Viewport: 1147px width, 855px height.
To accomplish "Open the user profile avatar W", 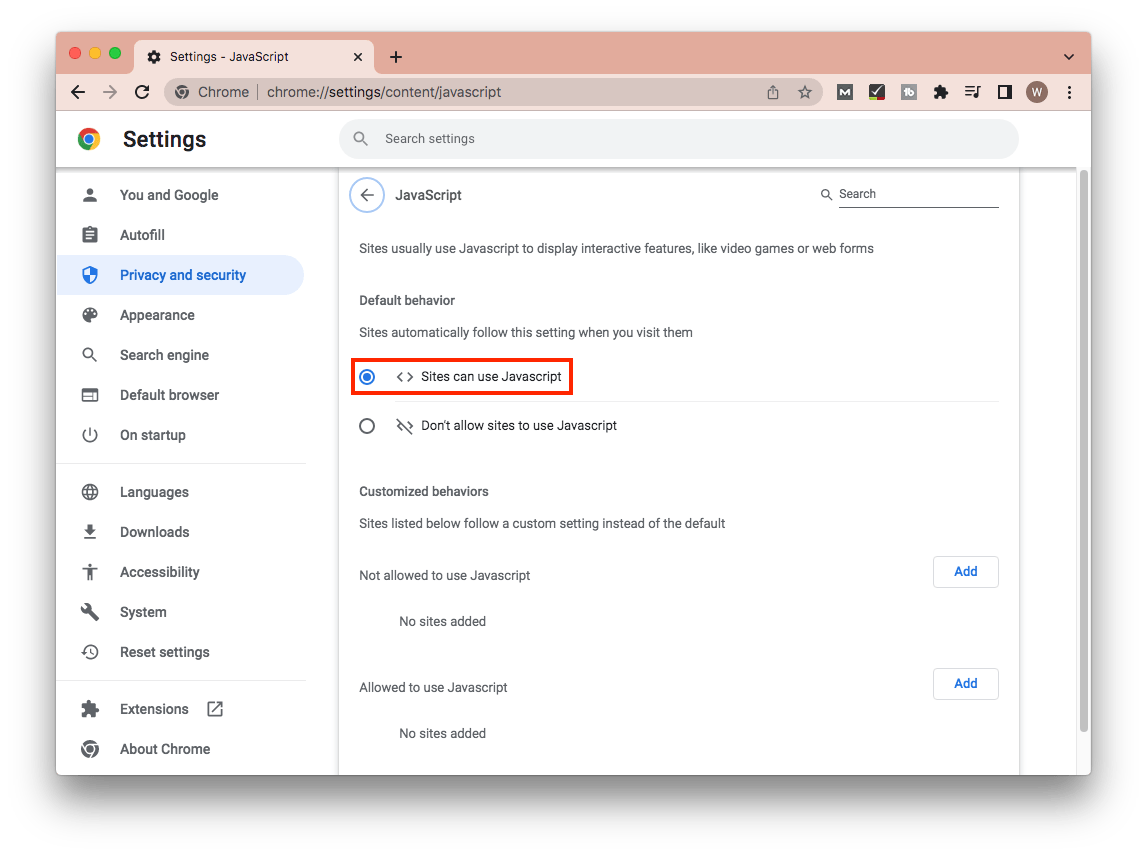I will tap(1036, 92).
